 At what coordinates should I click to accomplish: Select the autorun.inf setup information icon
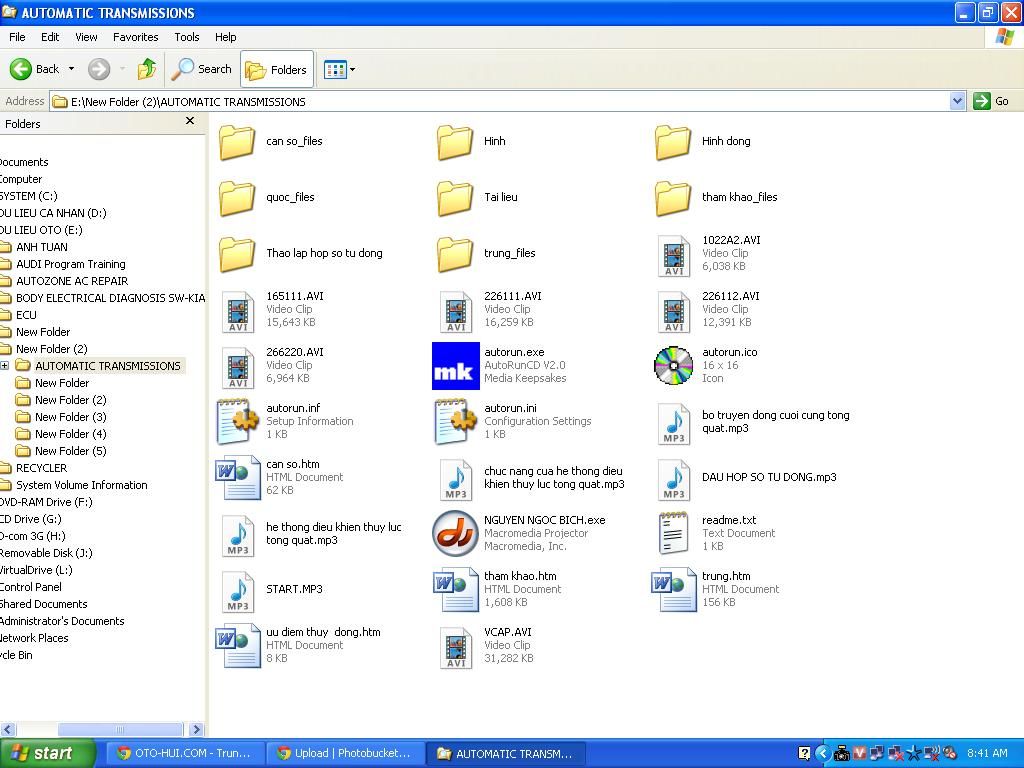coord(238,422)
